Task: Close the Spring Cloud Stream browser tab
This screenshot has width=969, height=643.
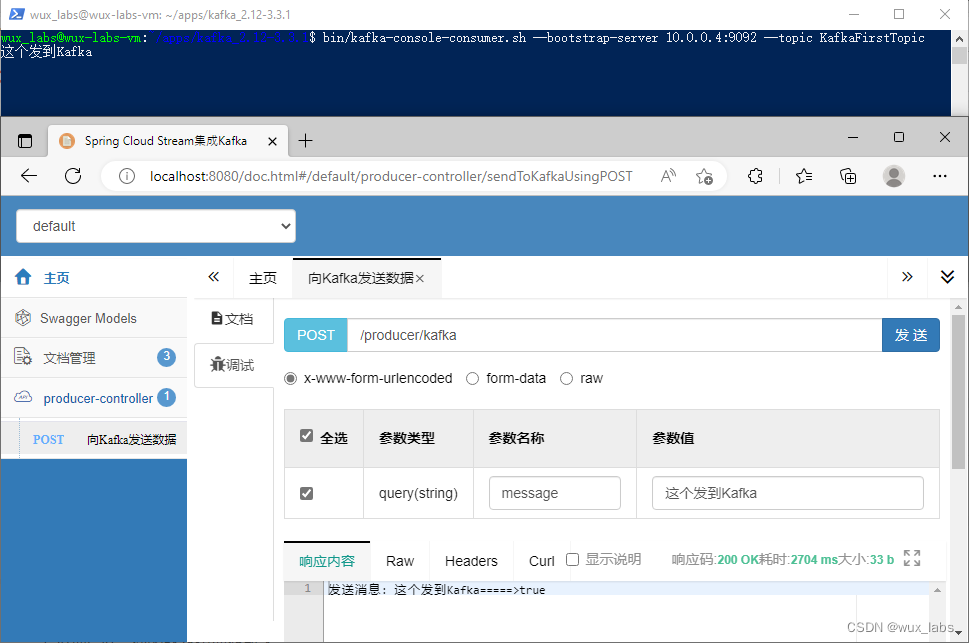Action: point(272,142)
